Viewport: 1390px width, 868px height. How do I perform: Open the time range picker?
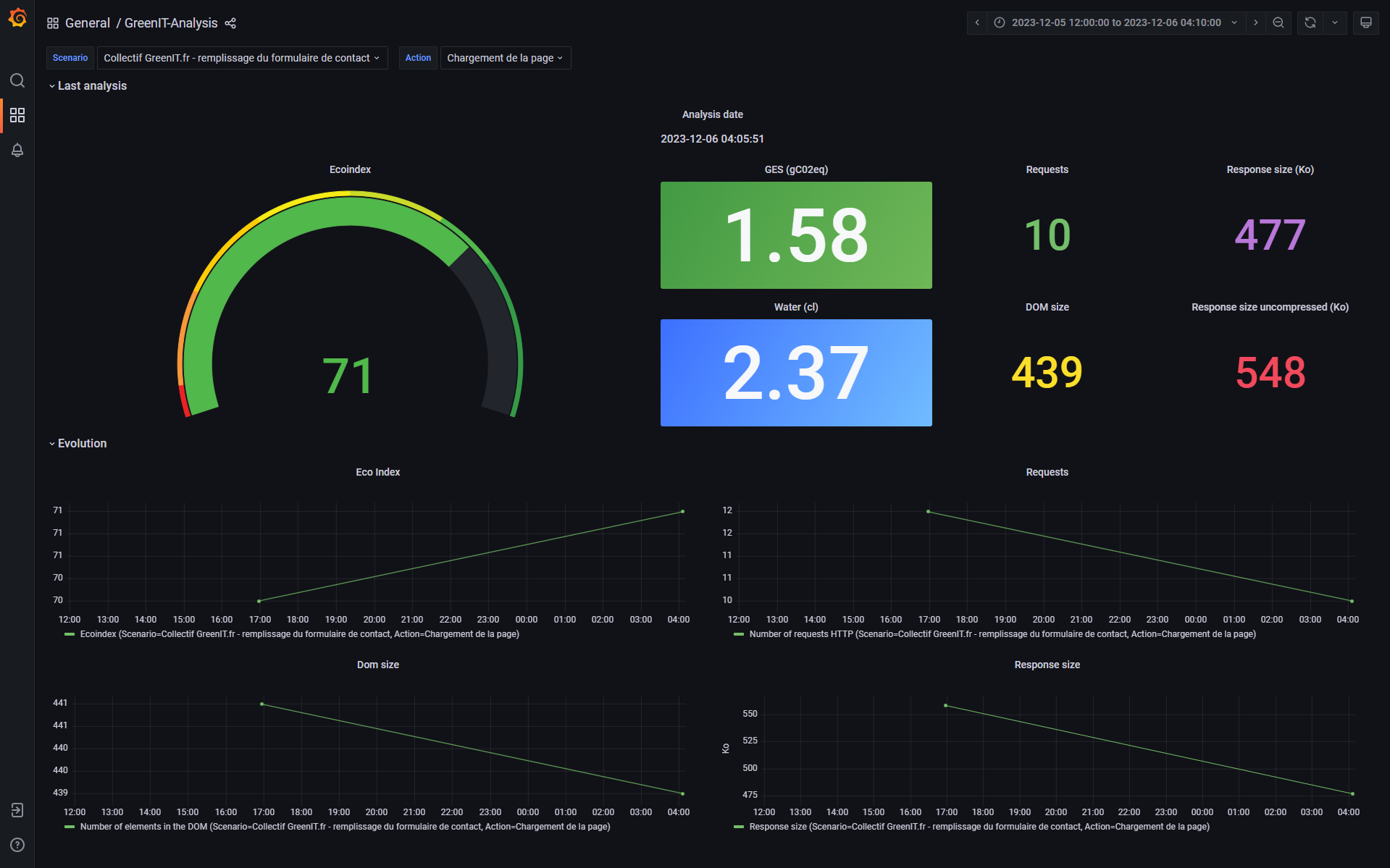pyautogui.click(x=1116, y=22)
